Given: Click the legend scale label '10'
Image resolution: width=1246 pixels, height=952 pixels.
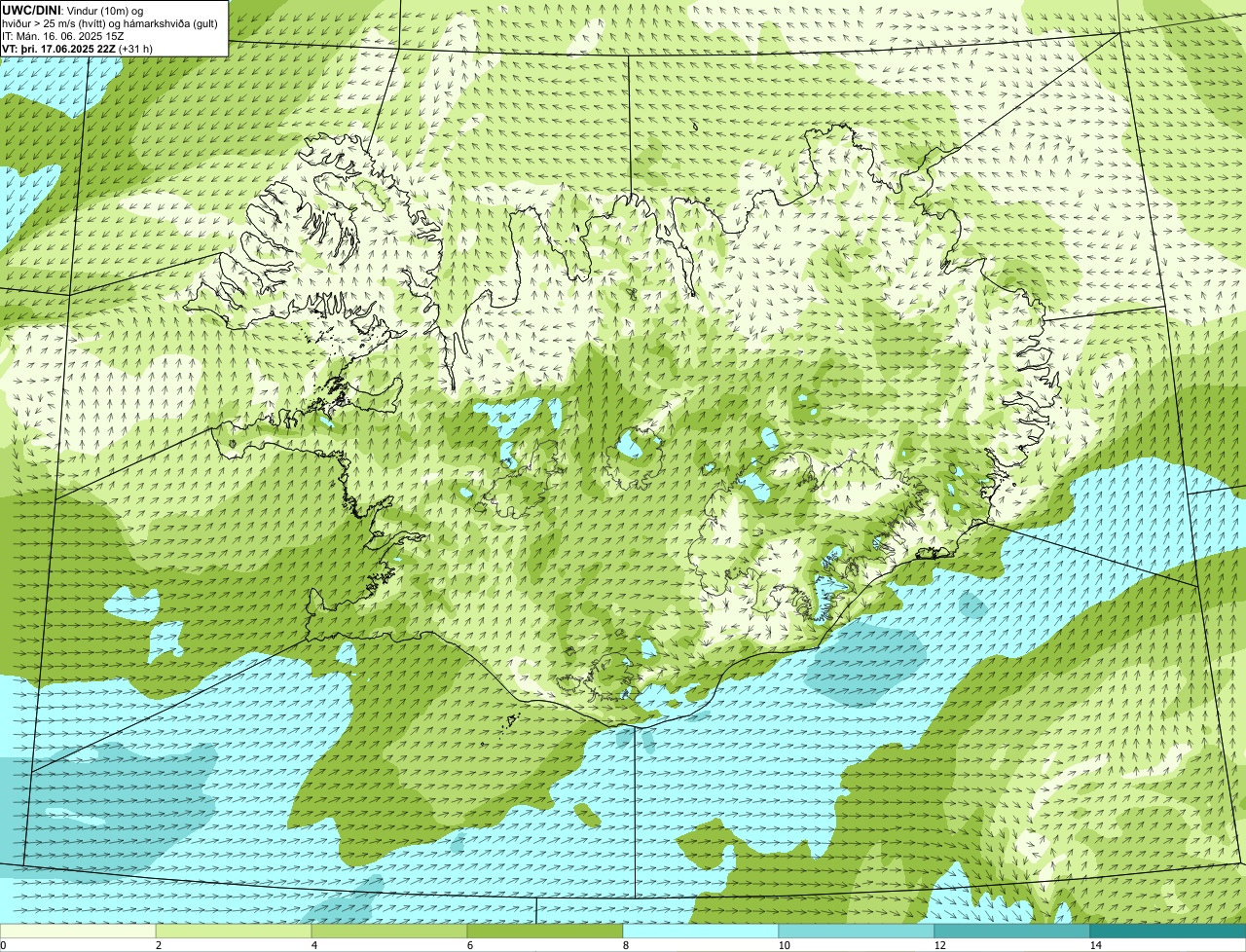Looking at the screenshot, I should point(784,945).
